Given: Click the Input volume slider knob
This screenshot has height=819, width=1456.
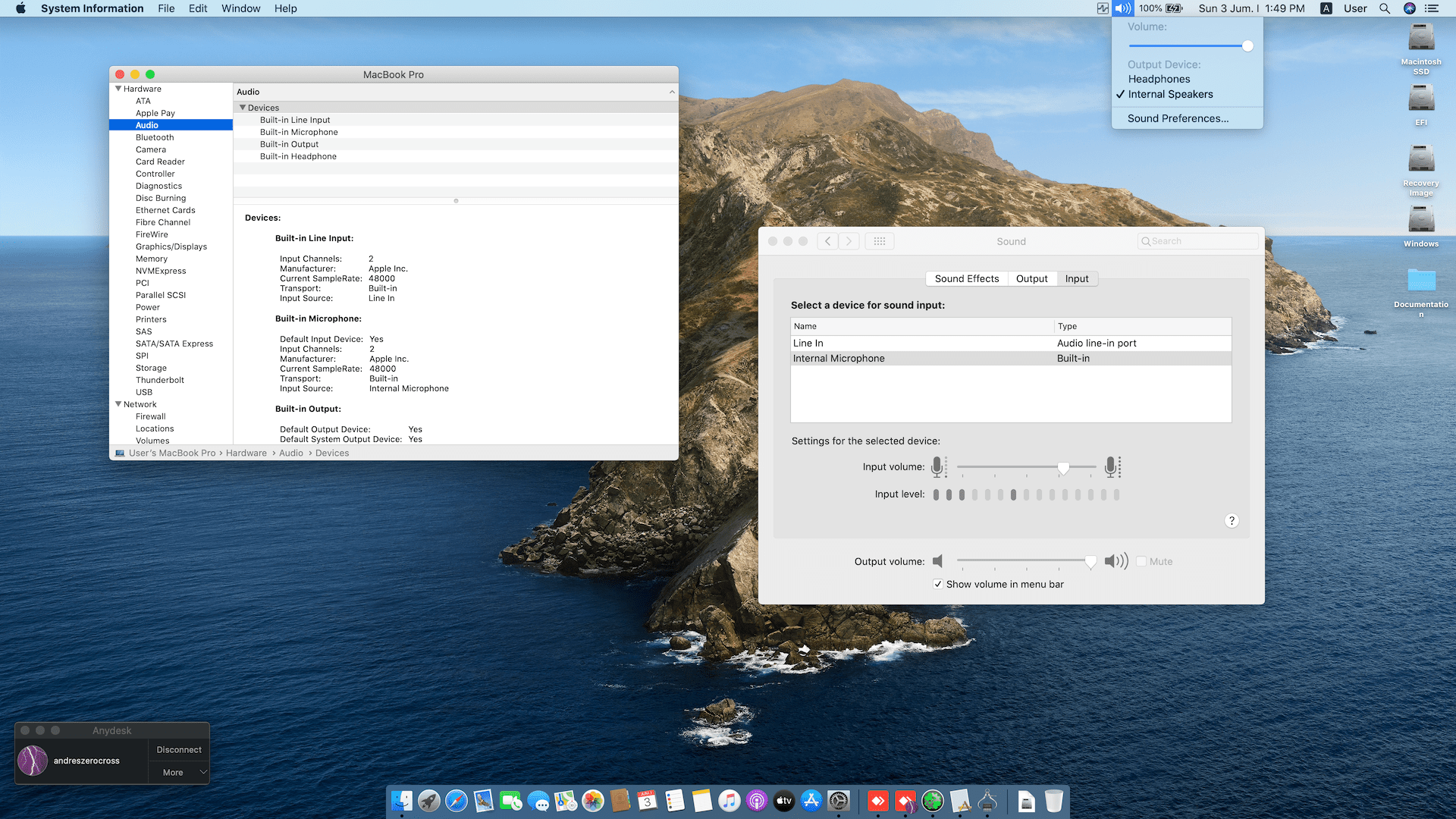Looking at the screenshot, I should point(1063,467).
